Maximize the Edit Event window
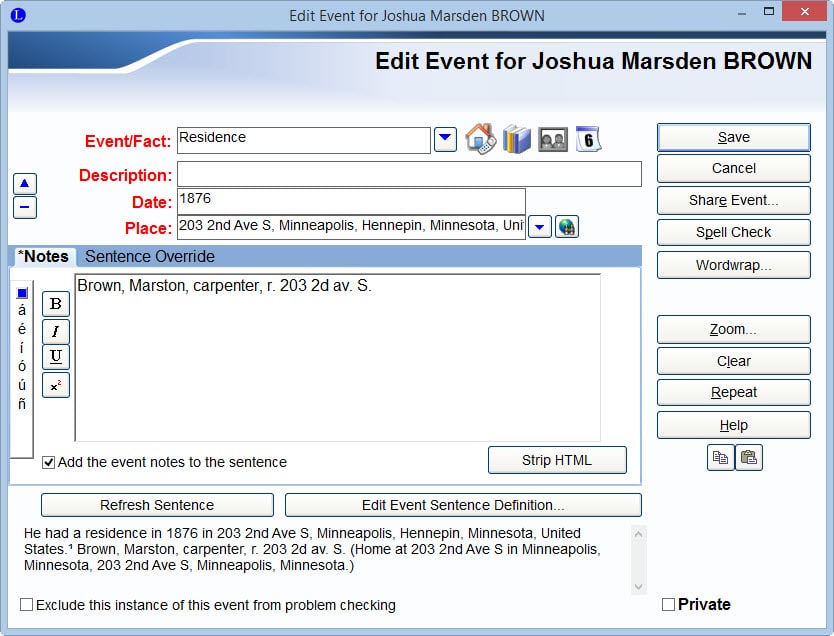The image size is (834, 636). click(x=769, y=12)
